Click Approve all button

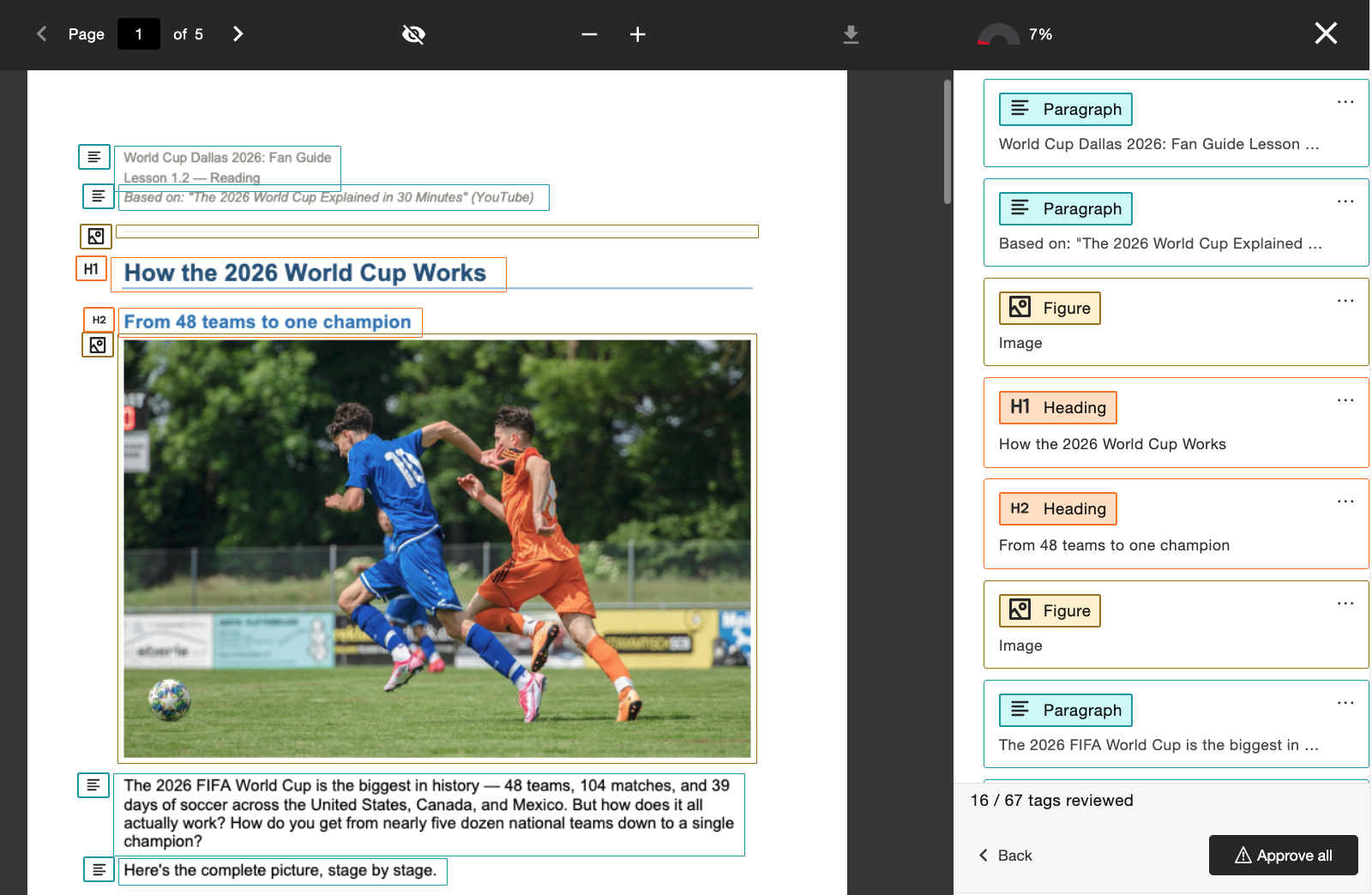click(x=1284, y=855)
